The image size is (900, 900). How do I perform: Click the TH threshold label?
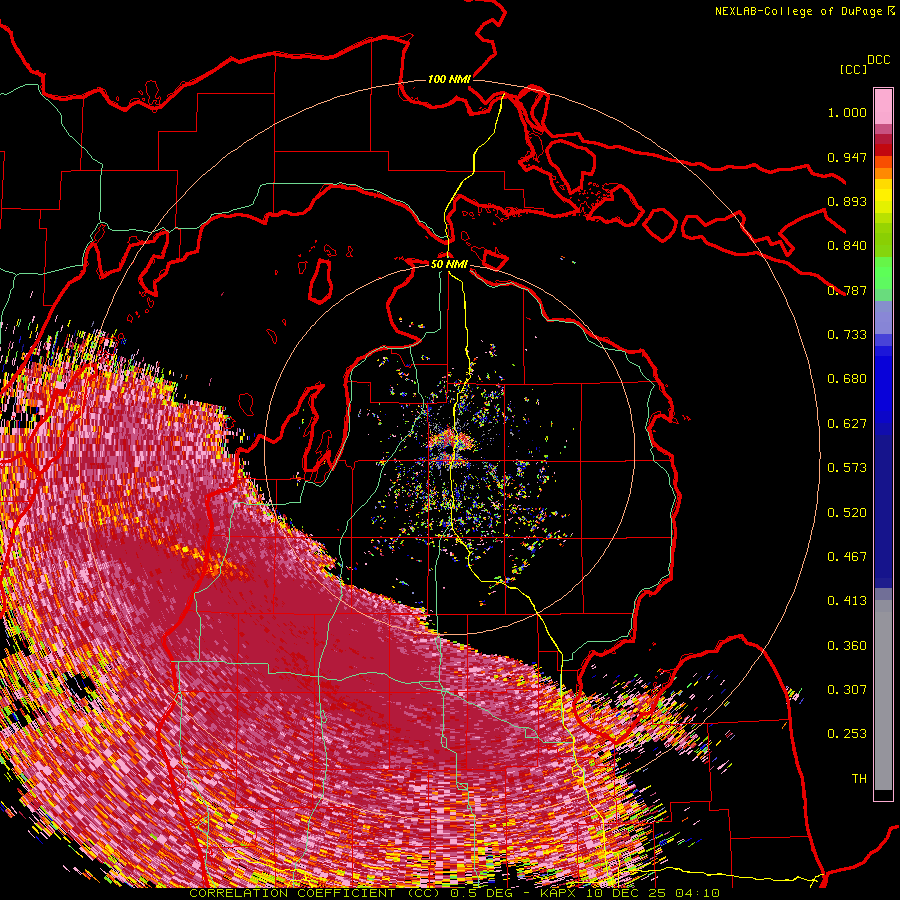click(x=859, y=779)
